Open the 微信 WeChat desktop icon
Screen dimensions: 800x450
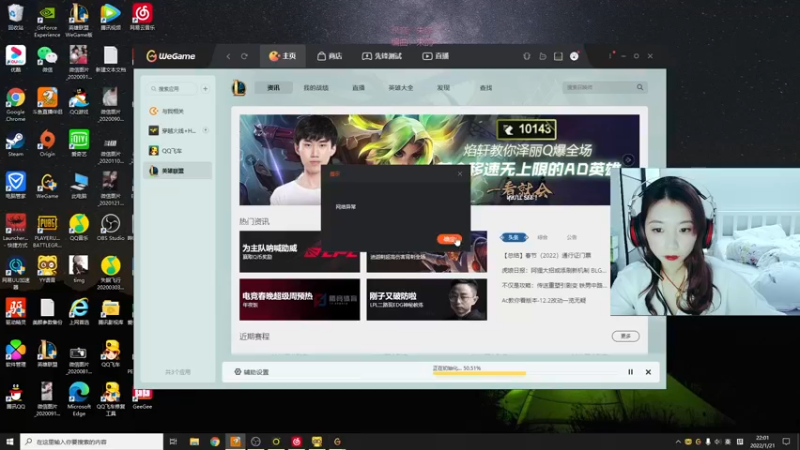47,59
